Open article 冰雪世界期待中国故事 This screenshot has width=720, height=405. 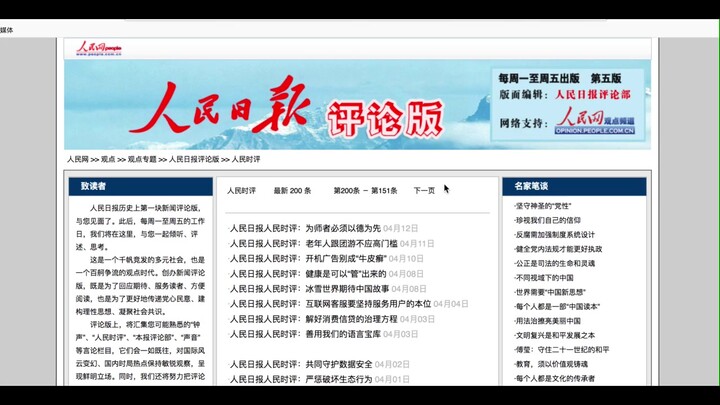(x=345, y=288)
